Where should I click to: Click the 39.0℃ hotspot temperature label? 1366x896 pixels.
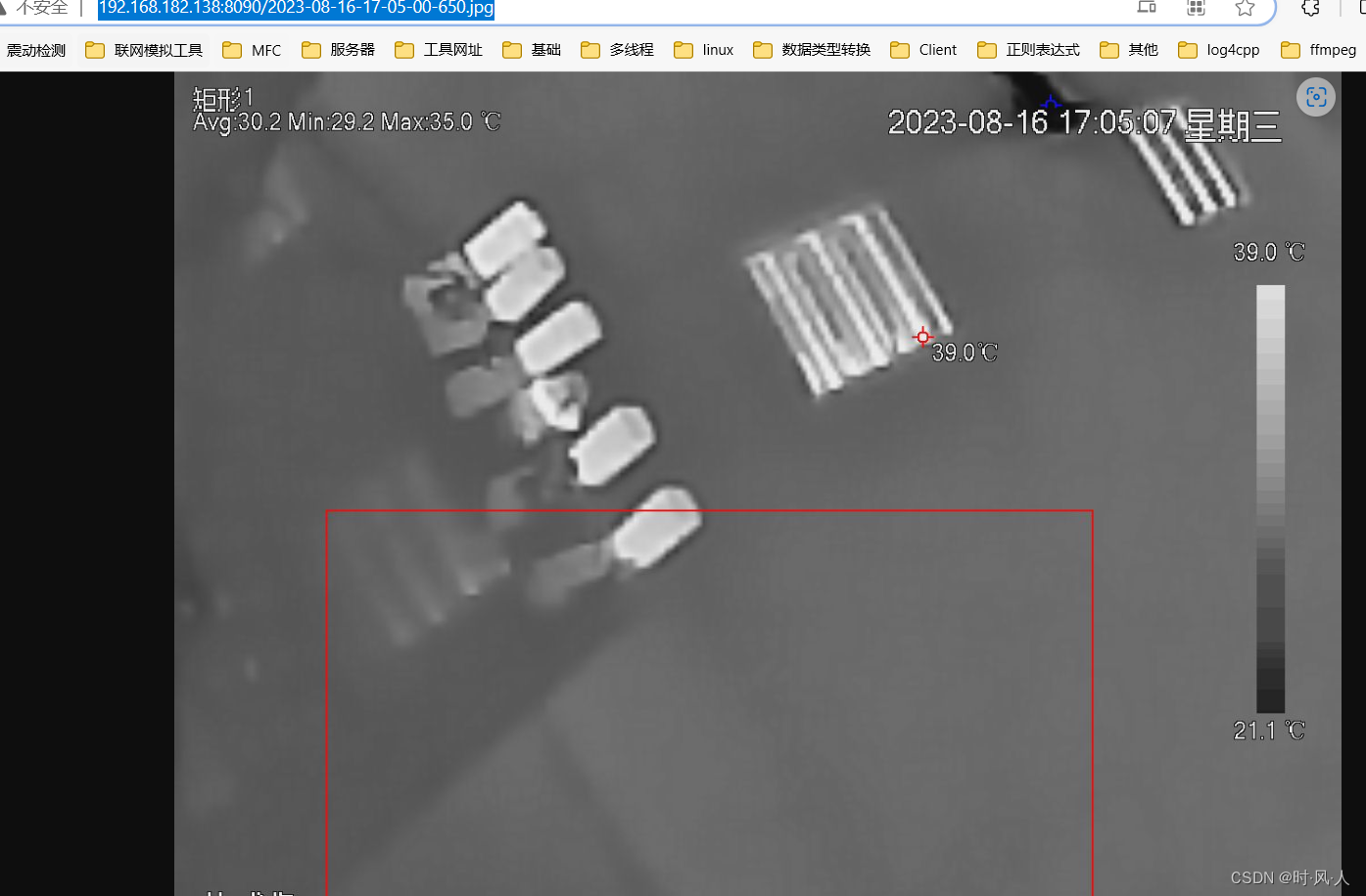965,353
